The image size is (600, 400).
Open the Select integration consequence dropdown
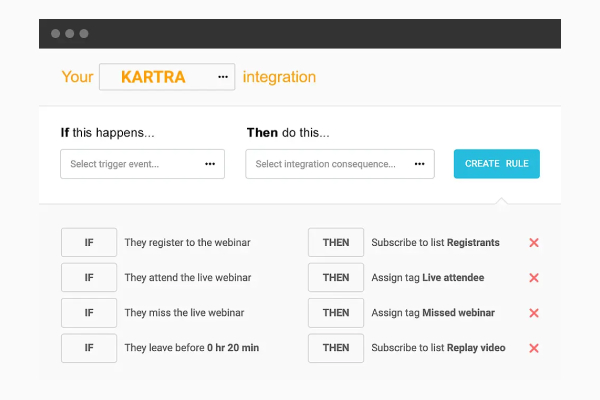(340, 164)
